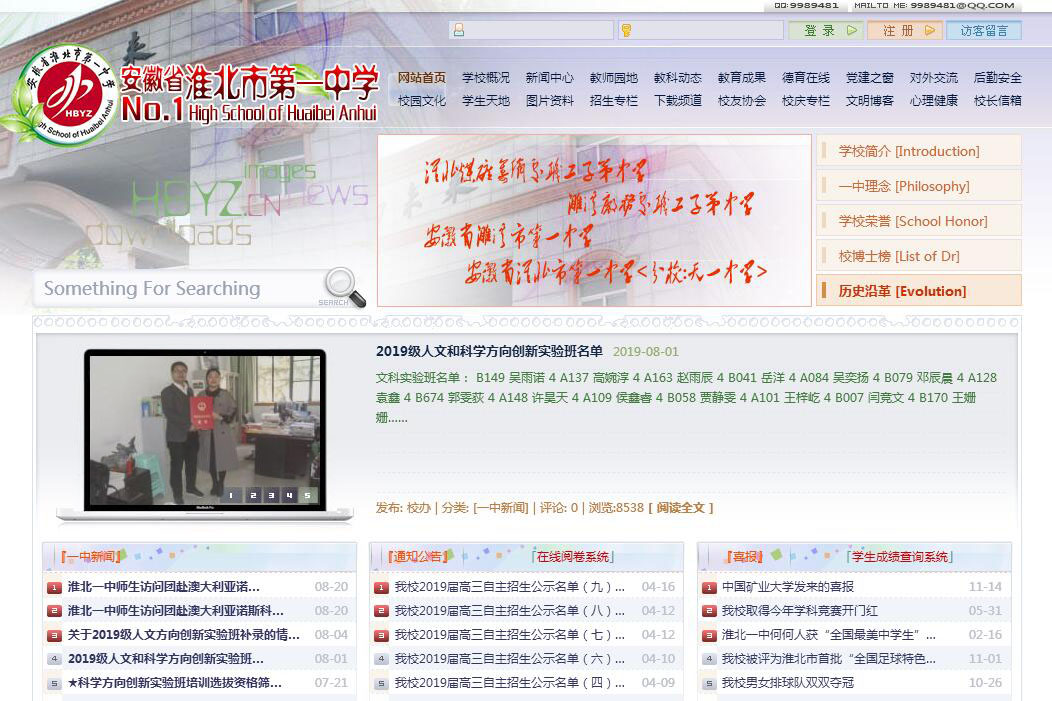
Task: Open the 在线阅卷系统 link
Action: pyautogui.click(x=572, y=557)
